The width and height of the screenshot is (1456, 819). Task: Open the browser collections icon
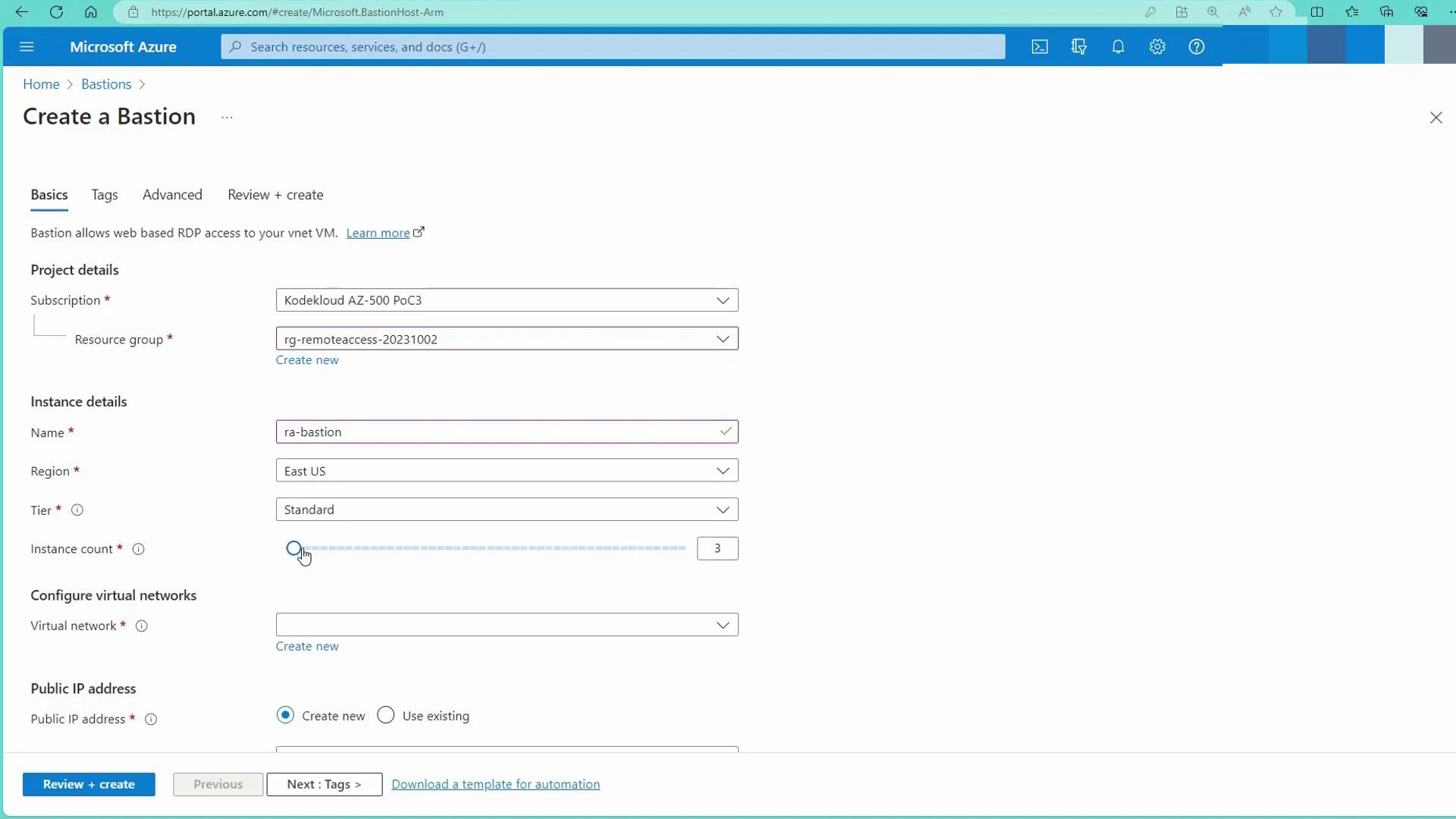coord(1387,12)
